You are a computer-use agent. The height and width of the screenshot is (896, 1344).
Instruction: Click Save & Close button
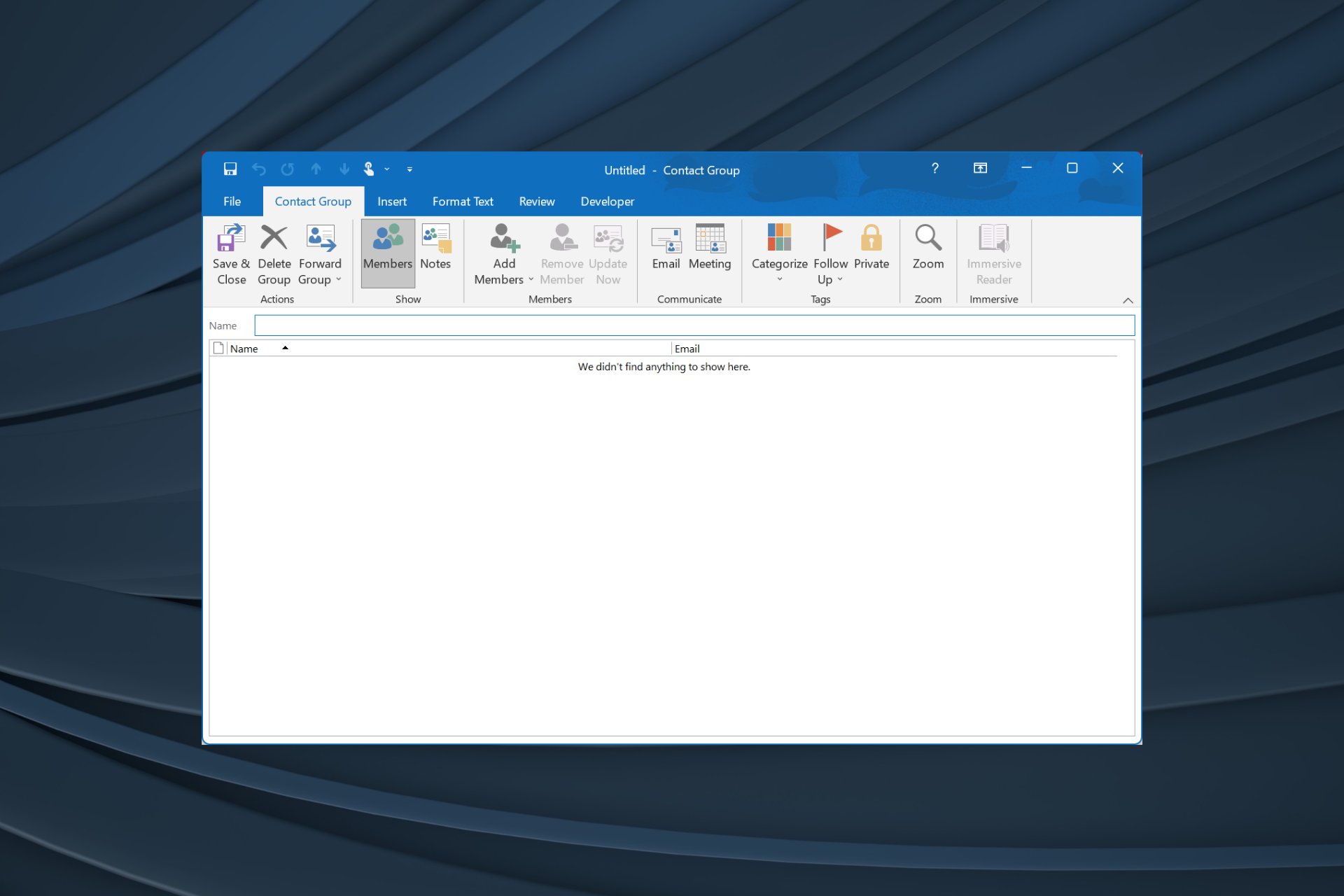pyautogui.click(x=231, y=255)
